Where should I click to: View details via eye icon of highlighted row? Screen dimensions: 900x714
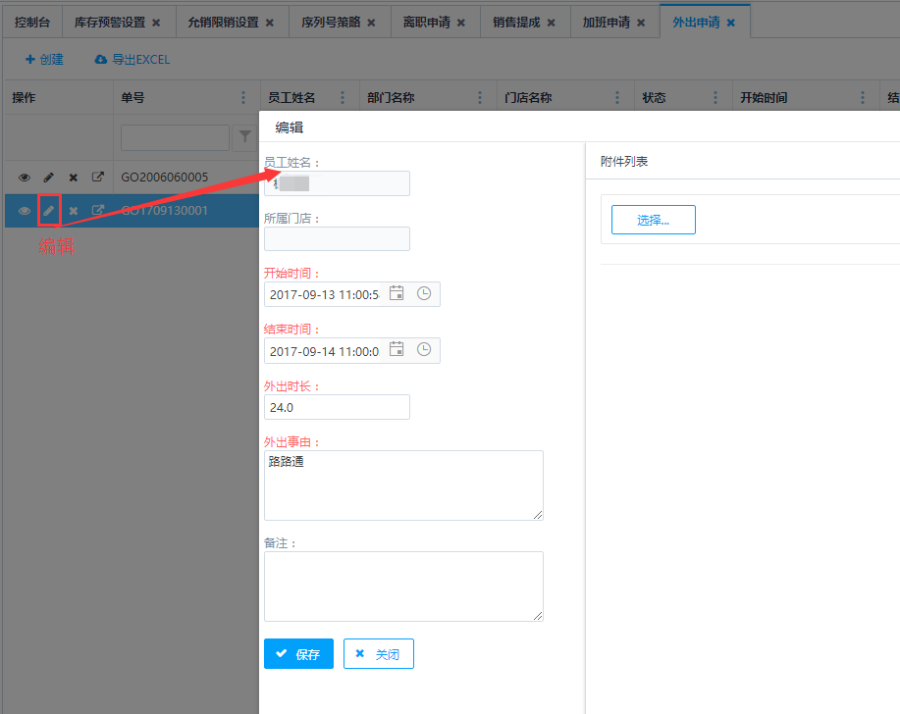25,210
